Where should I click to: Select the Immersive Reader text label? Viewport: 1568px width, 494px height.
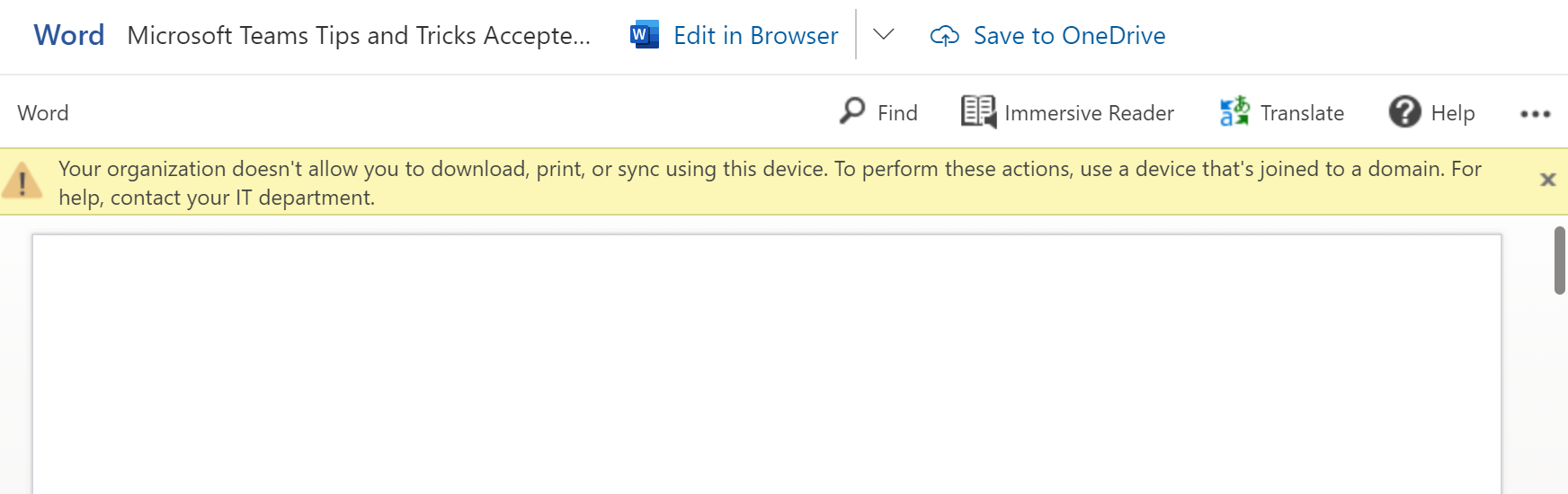[x=1089, y=113]
